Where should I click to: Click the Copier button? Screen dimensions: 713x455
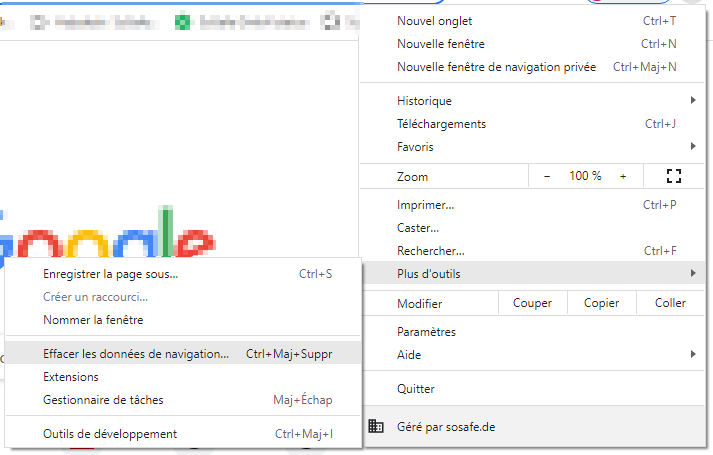pyautogui.click(x=601, y=303)
